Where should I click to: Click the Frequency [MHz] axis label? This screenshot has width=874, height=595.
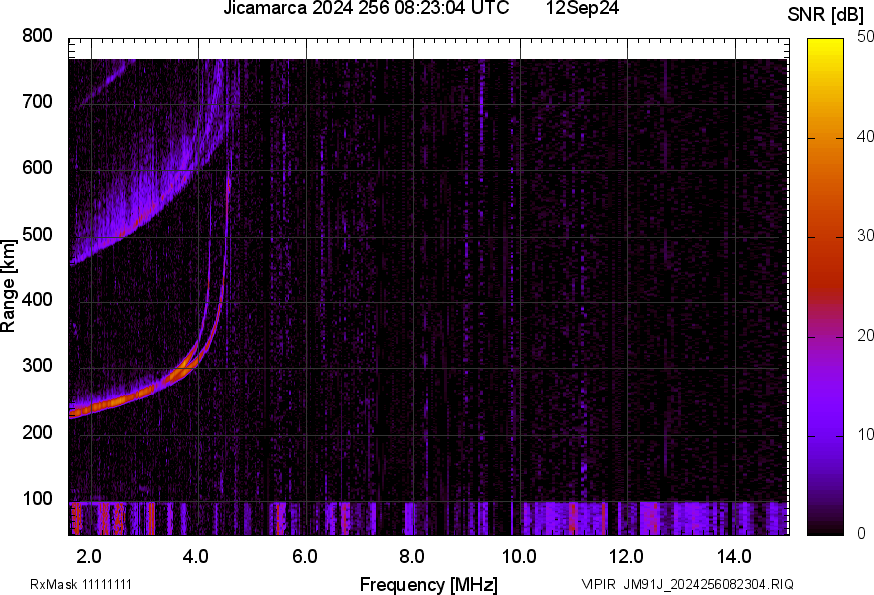(x=428, y=584)
